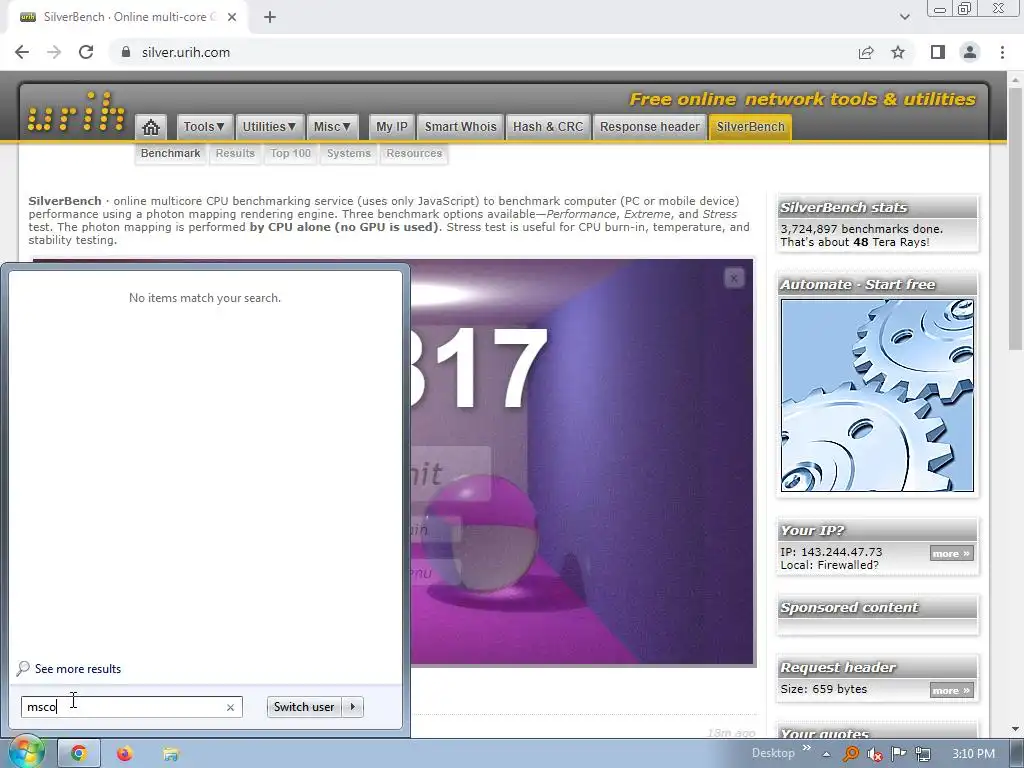Open the Utilities dropdown menu

269,127
